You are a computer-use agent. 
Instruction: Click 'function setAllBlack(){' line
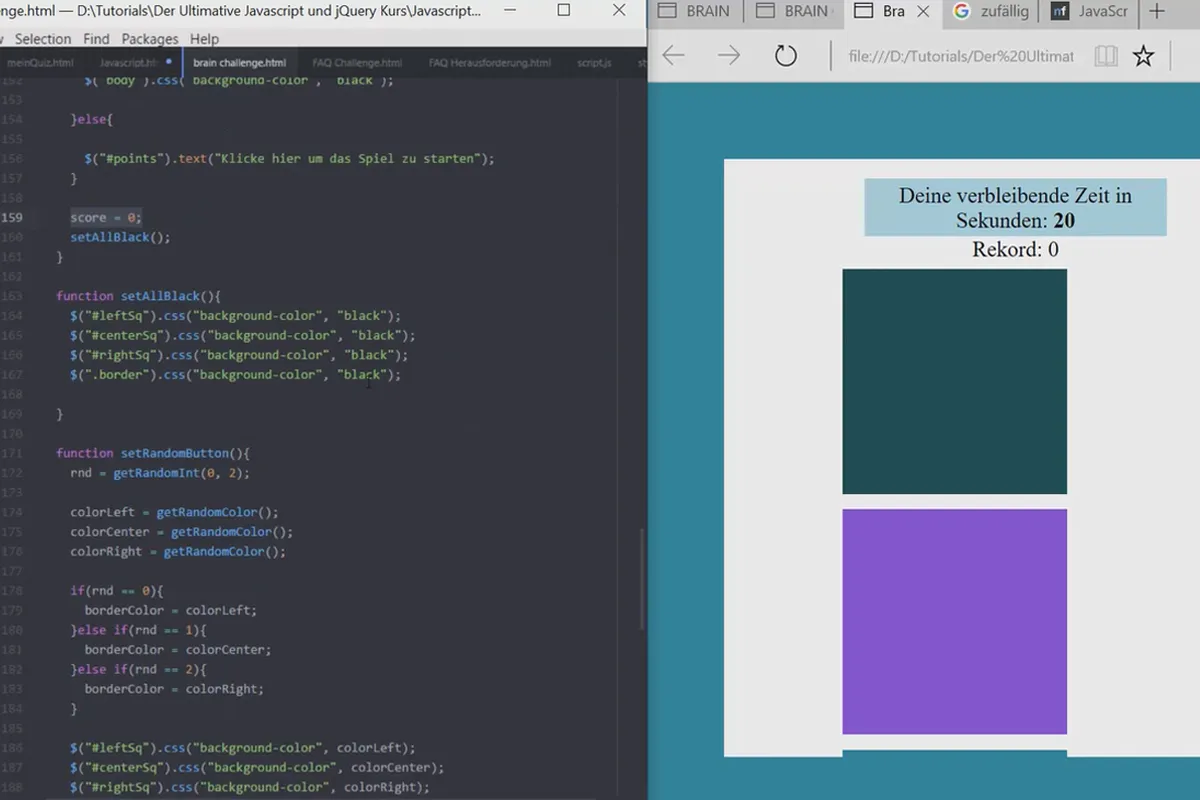tap(137, 296)
